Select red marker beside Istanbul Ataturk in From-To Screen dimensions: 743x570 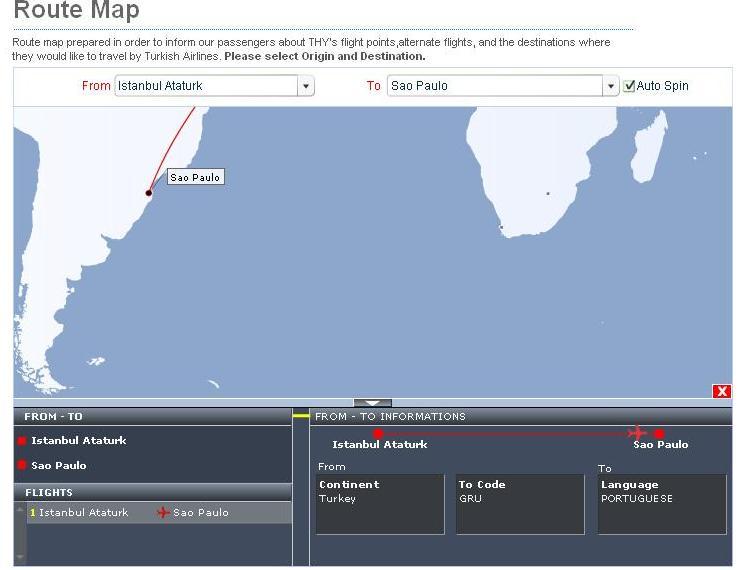pos(22,441)
